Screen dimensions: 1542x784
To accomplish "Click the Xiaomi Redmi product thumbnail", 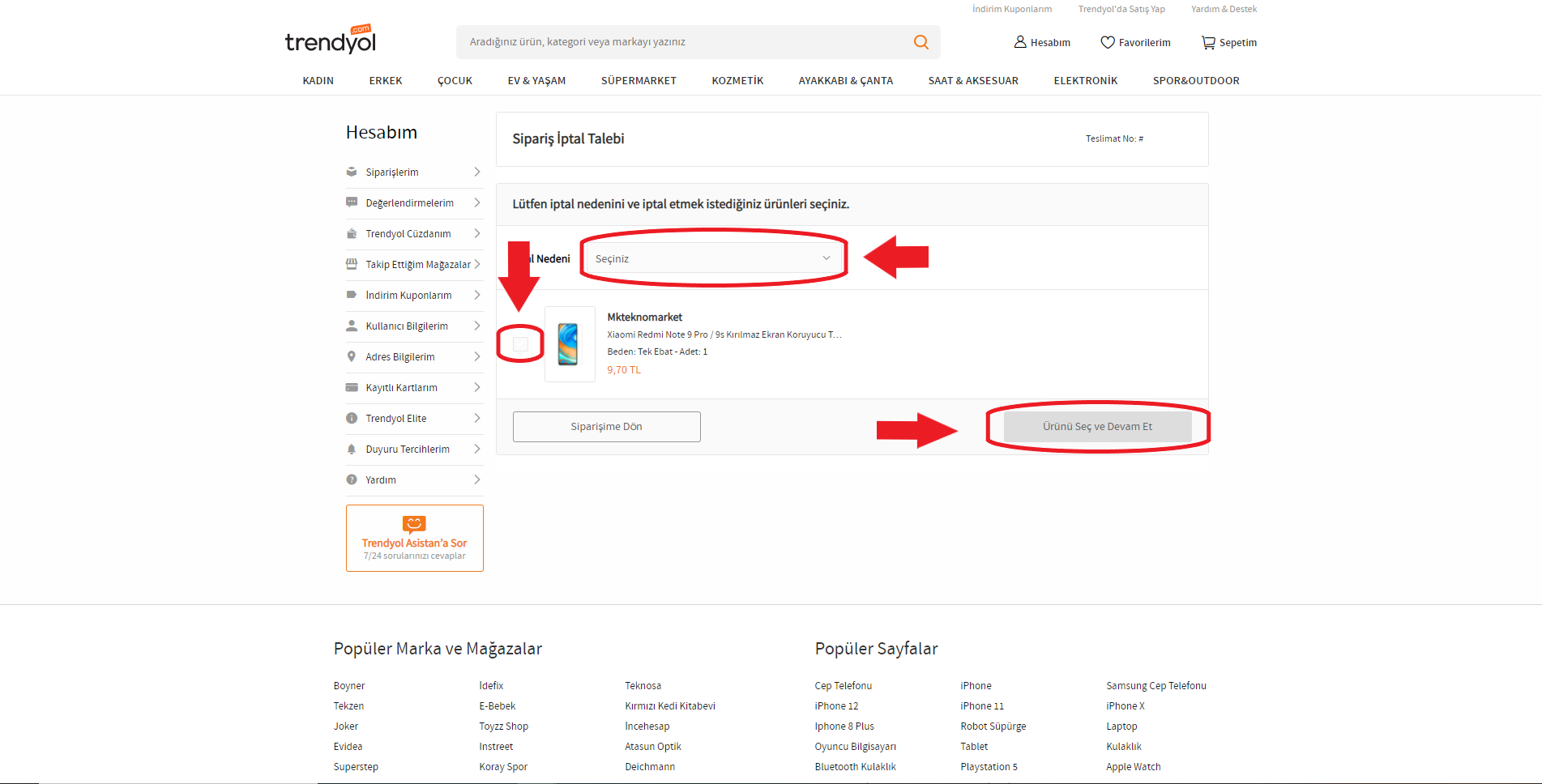I will 569,344.
